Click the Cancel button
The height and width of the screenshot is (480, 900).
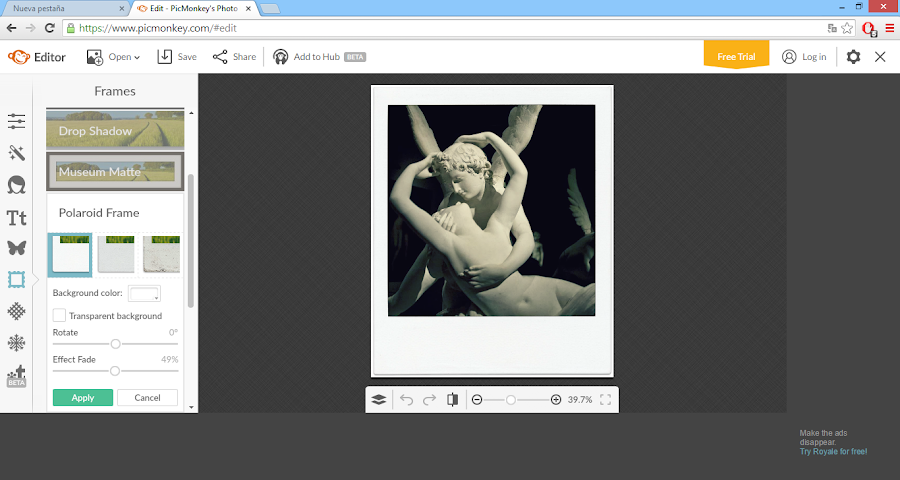148,397
